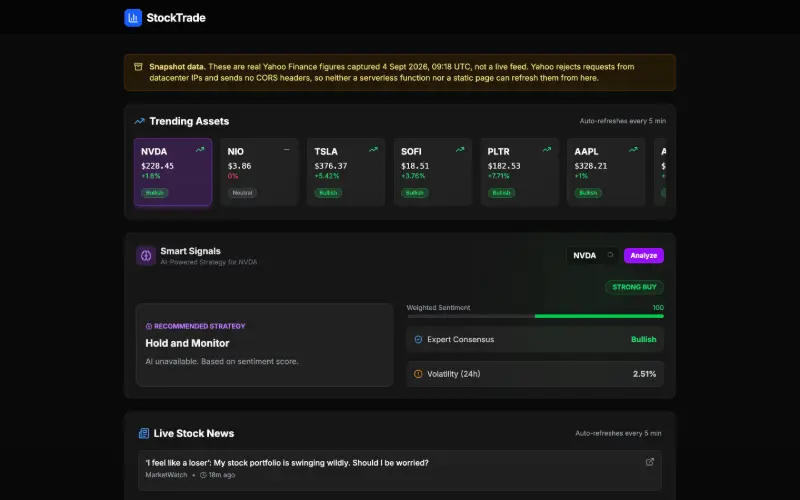Click the up-trend arrow on PLTR card
Viewport: 800px width, 500px height.
547,150
